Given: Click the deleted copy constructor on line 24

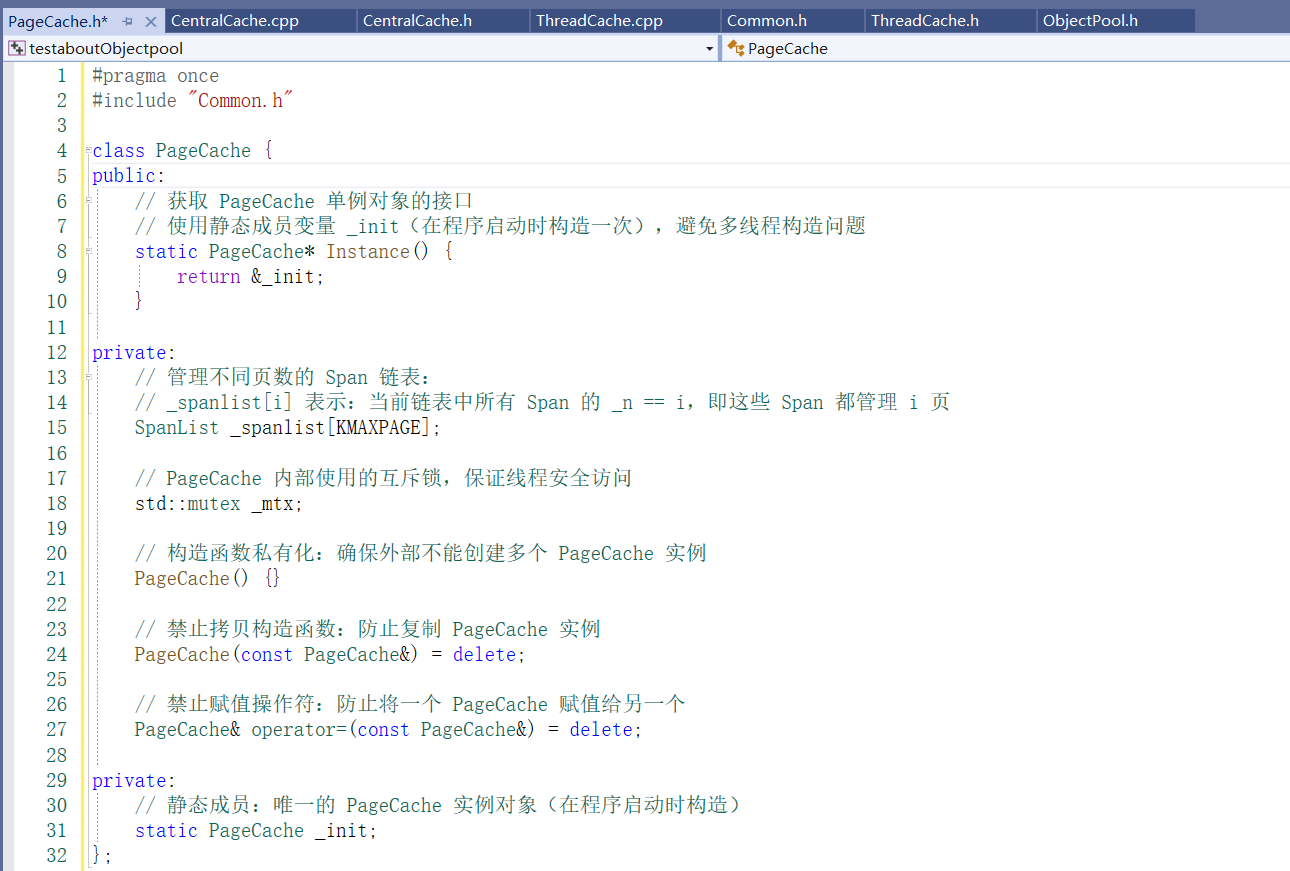Looking at the screenshot, I should click(330, 655).
